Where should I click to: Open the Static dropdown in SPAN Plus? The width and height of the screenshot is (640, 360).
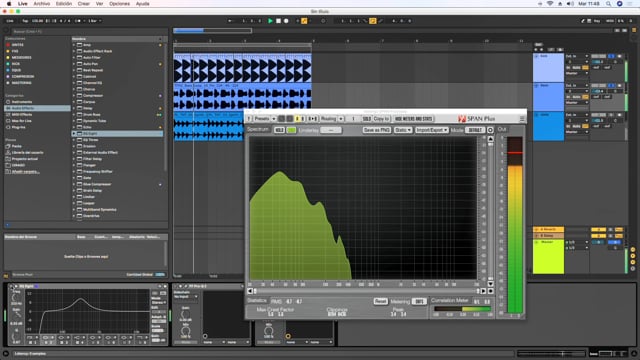click(x=403, y=130)
